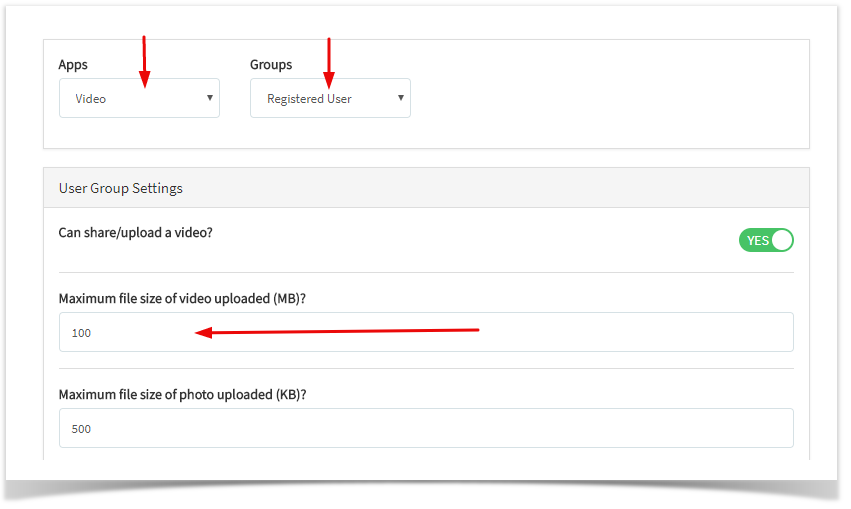Click Maximum file size of video uploaded label
Viewport: 851px width, 509px height.
point(182,299)
